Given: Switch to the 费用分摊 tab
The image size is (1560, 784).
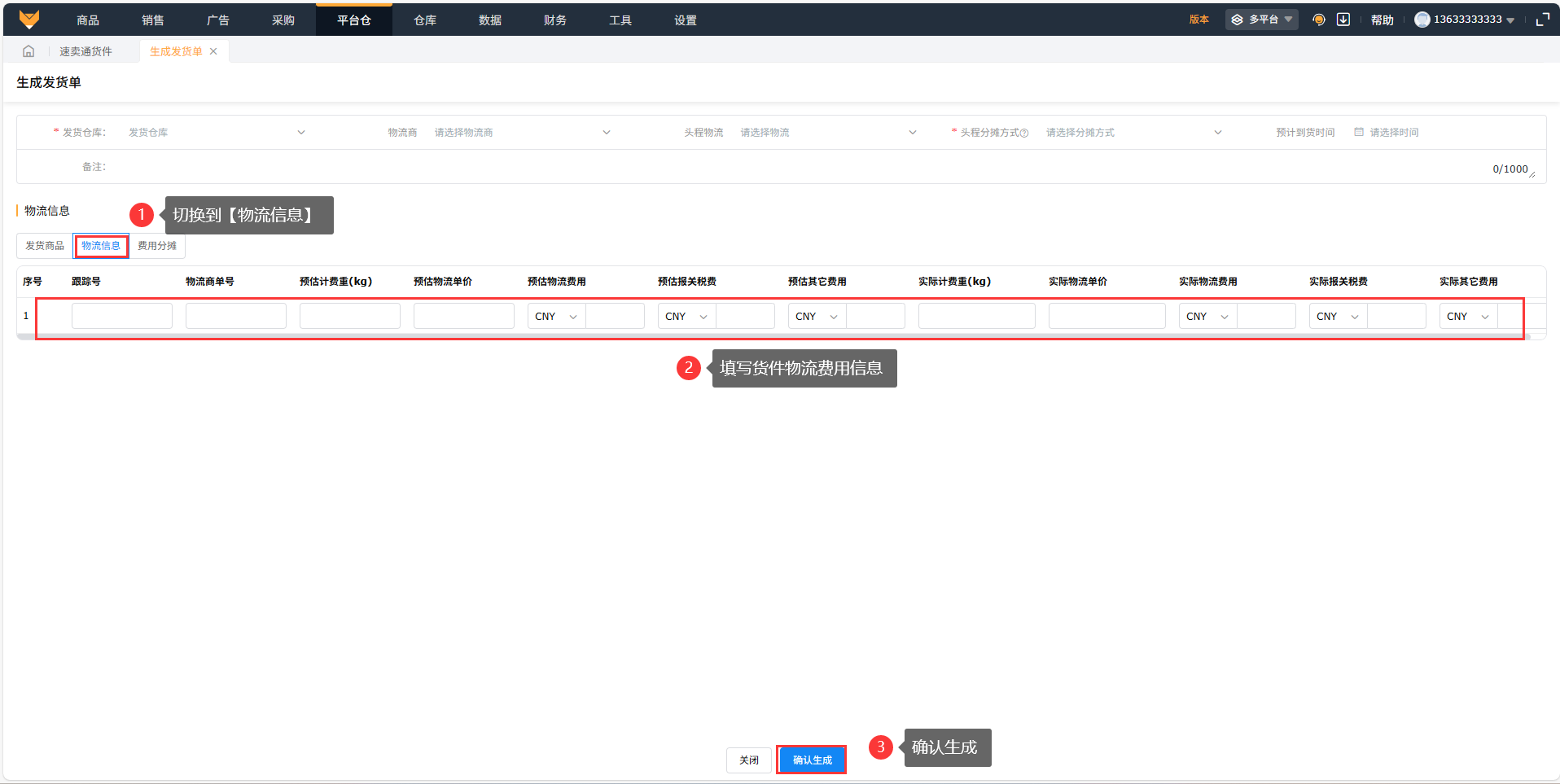Looking at the screenshot, I should point(157,246).
